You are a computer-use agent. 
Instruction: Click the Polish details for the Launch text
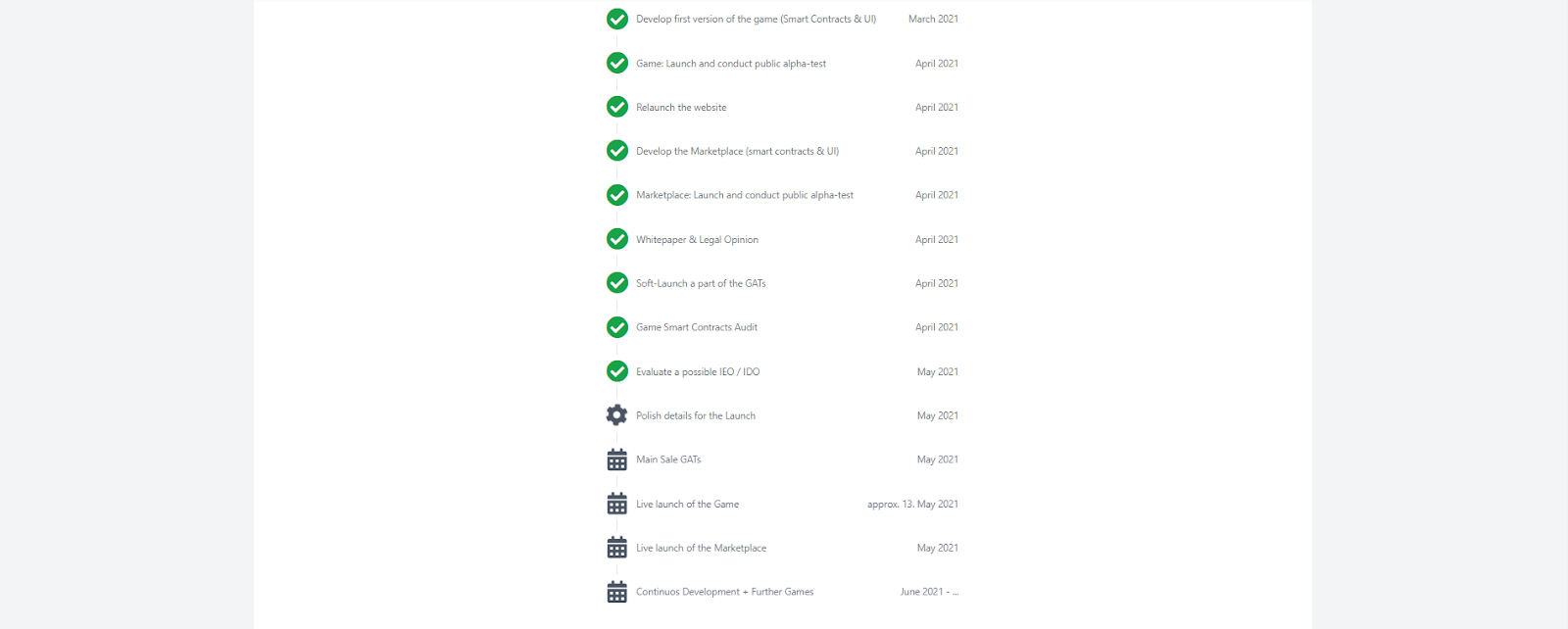click(x=696, y=415)
